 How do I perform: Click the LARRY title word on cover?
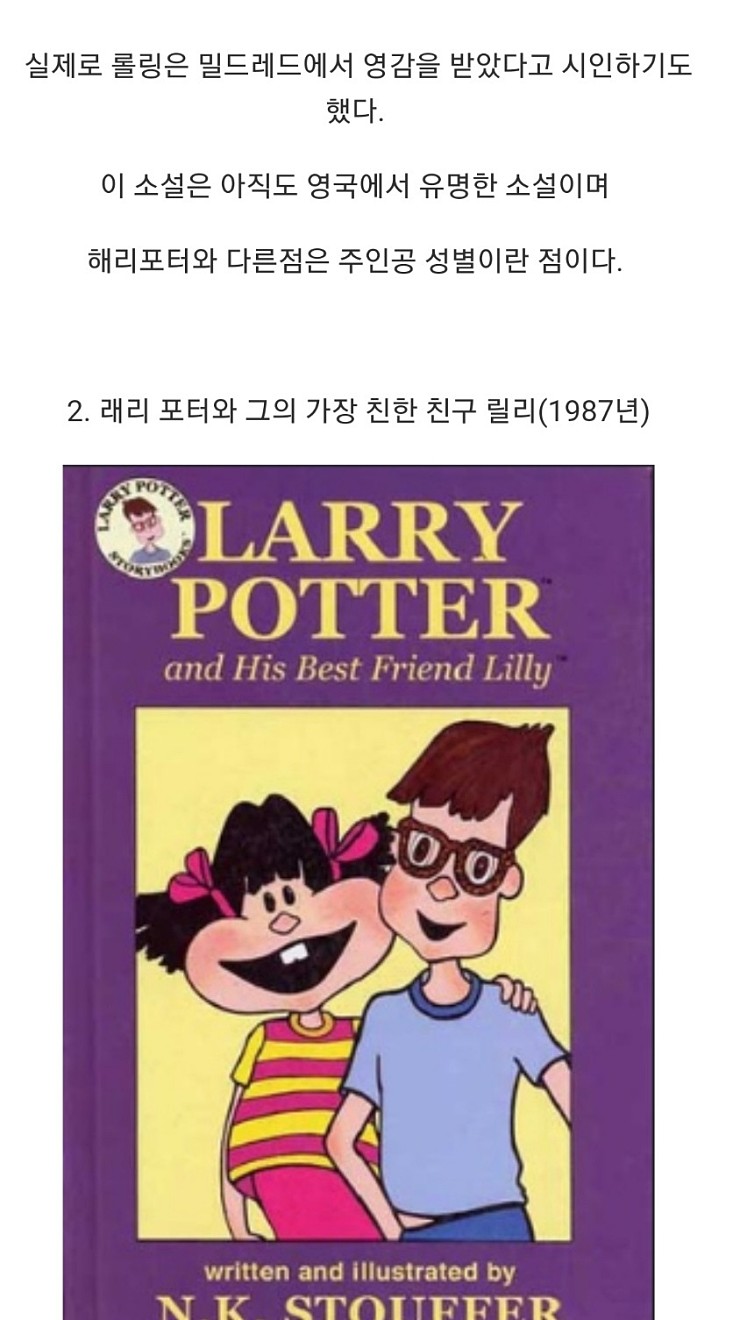coord(363,532)
